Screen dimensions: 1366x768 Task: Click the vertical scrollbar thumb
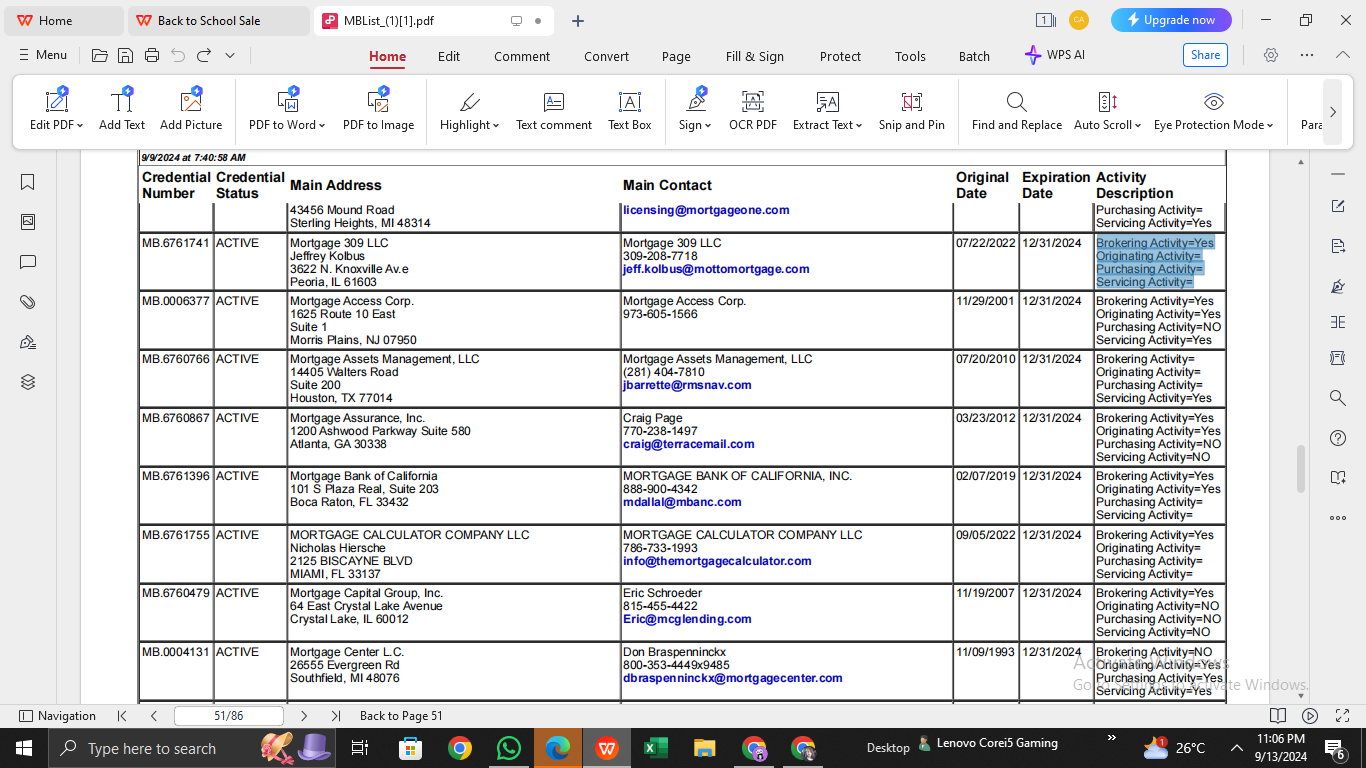1301,469
